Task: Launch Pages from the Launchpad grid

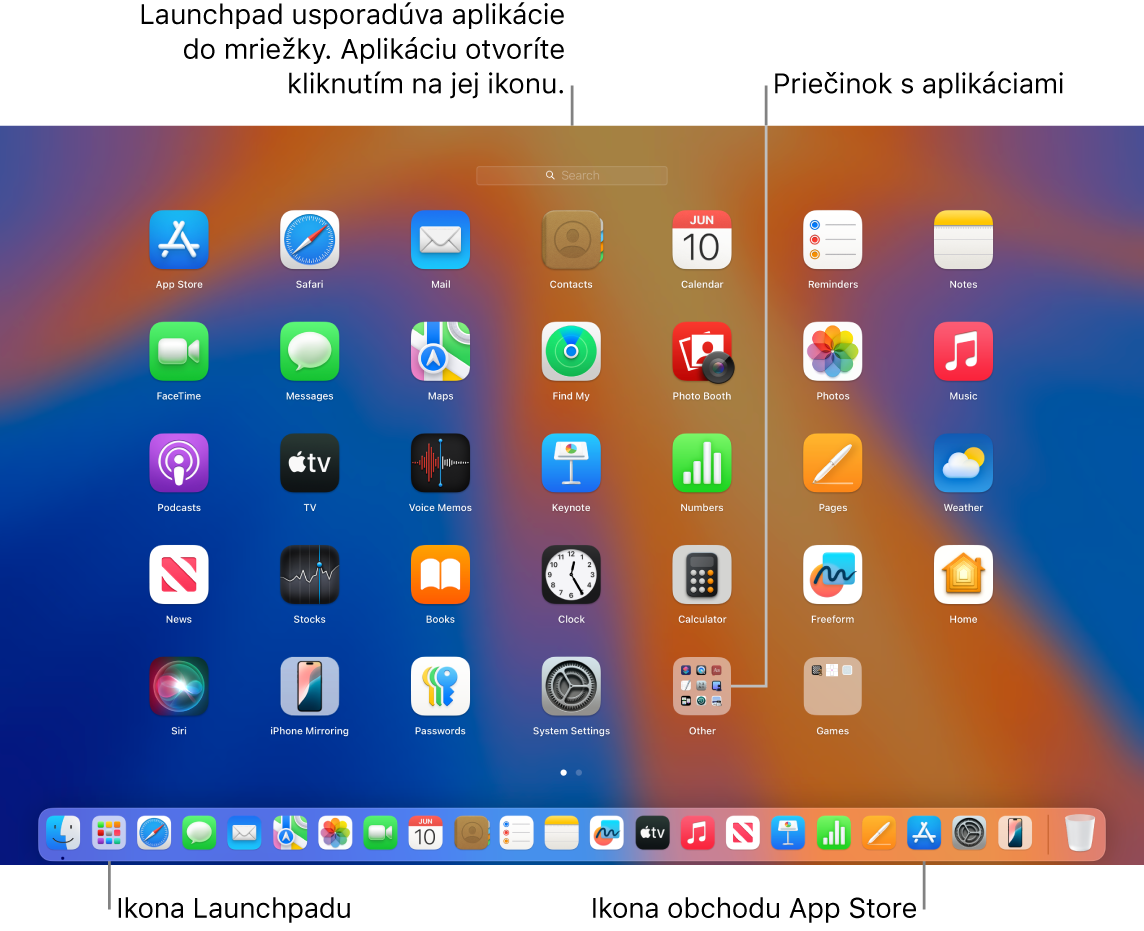Action: click(x=832, y=463)
